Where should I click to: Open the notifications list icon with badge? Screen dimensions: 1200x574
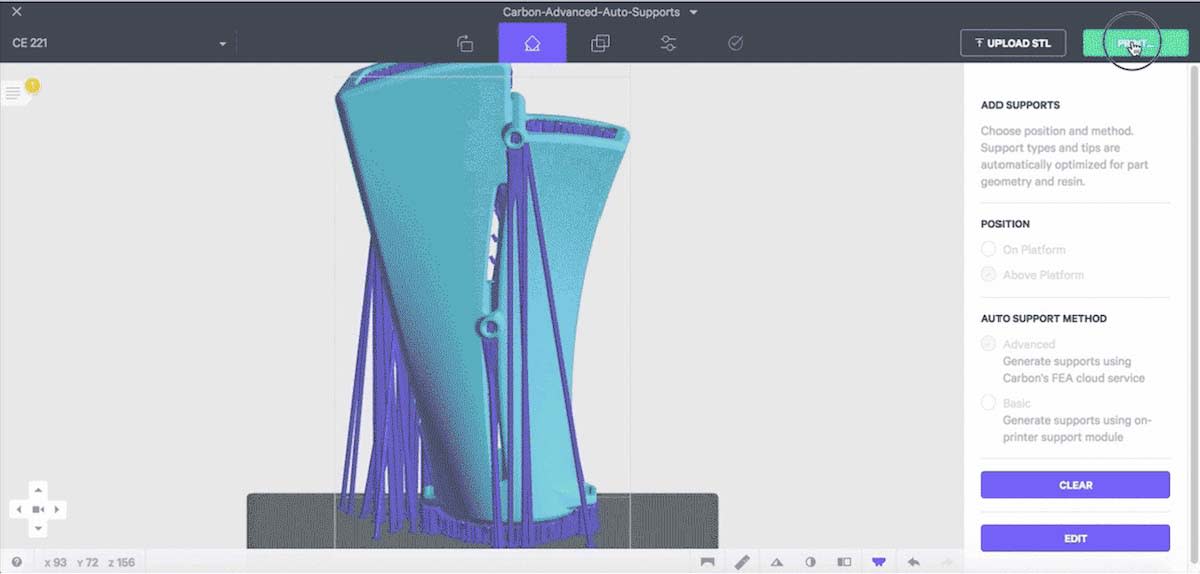click(x=13, y=93)
